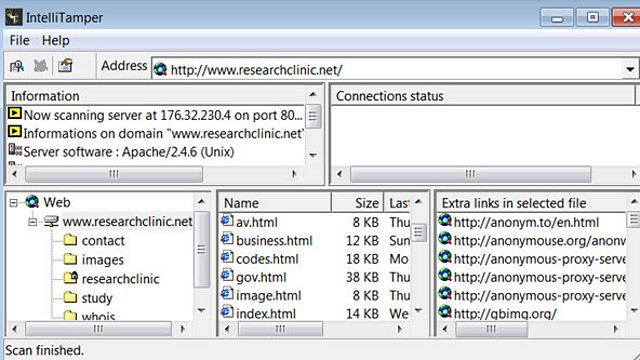Open the File menu
640x360 pixels.
tap(19, 40)
